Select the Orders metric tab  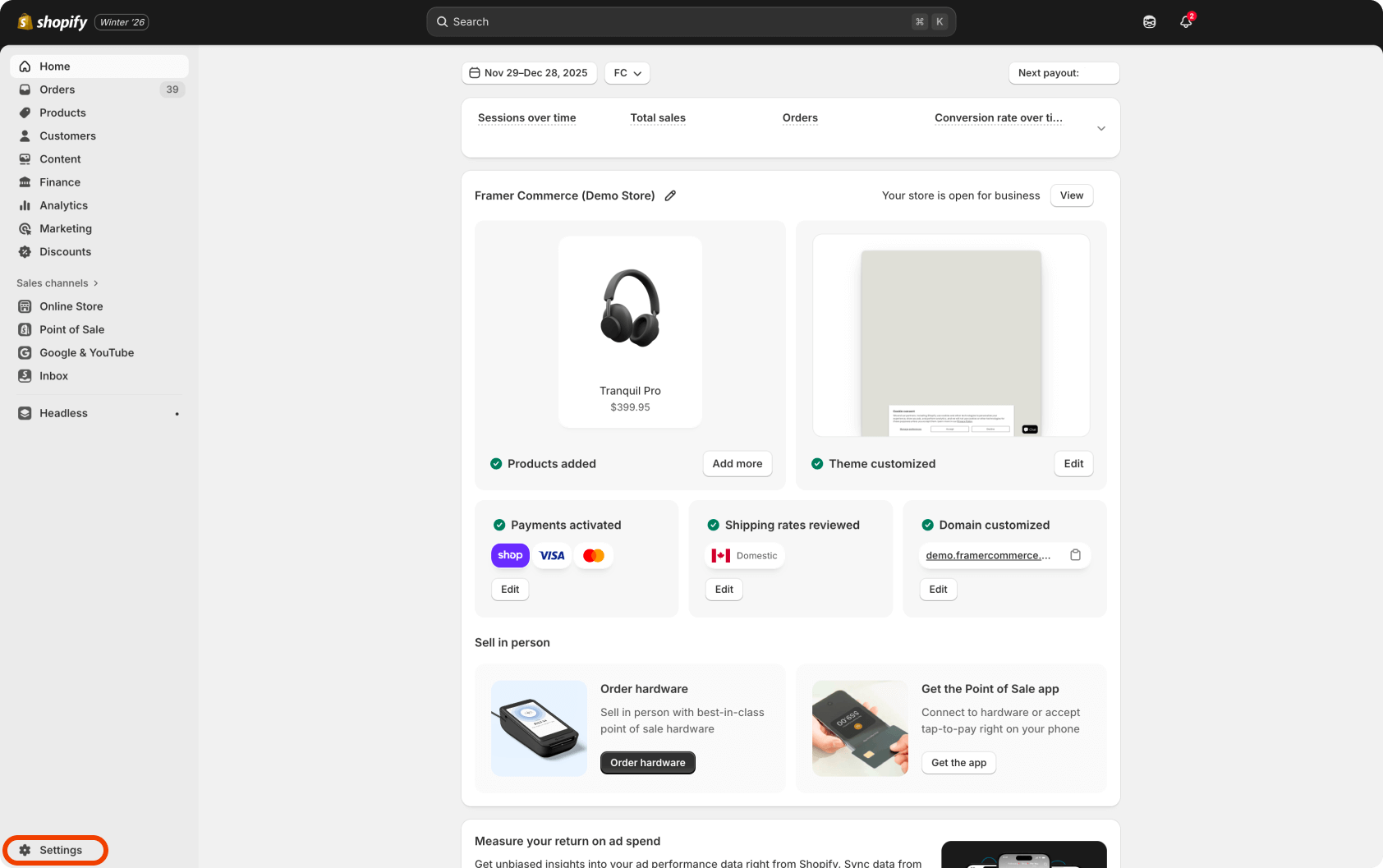(x=800, y=118)
